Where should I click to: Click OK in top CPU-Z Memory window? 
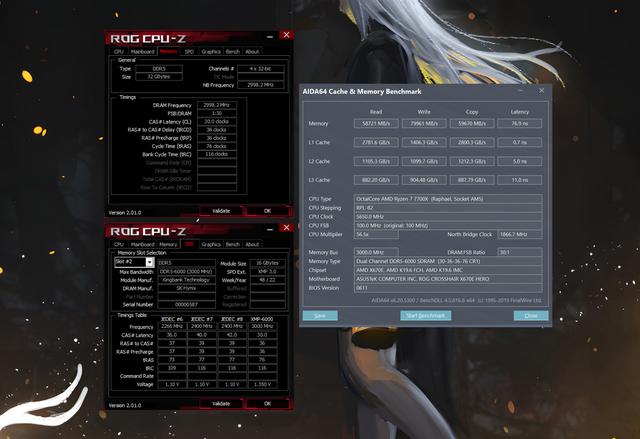(x=267, y=211)
